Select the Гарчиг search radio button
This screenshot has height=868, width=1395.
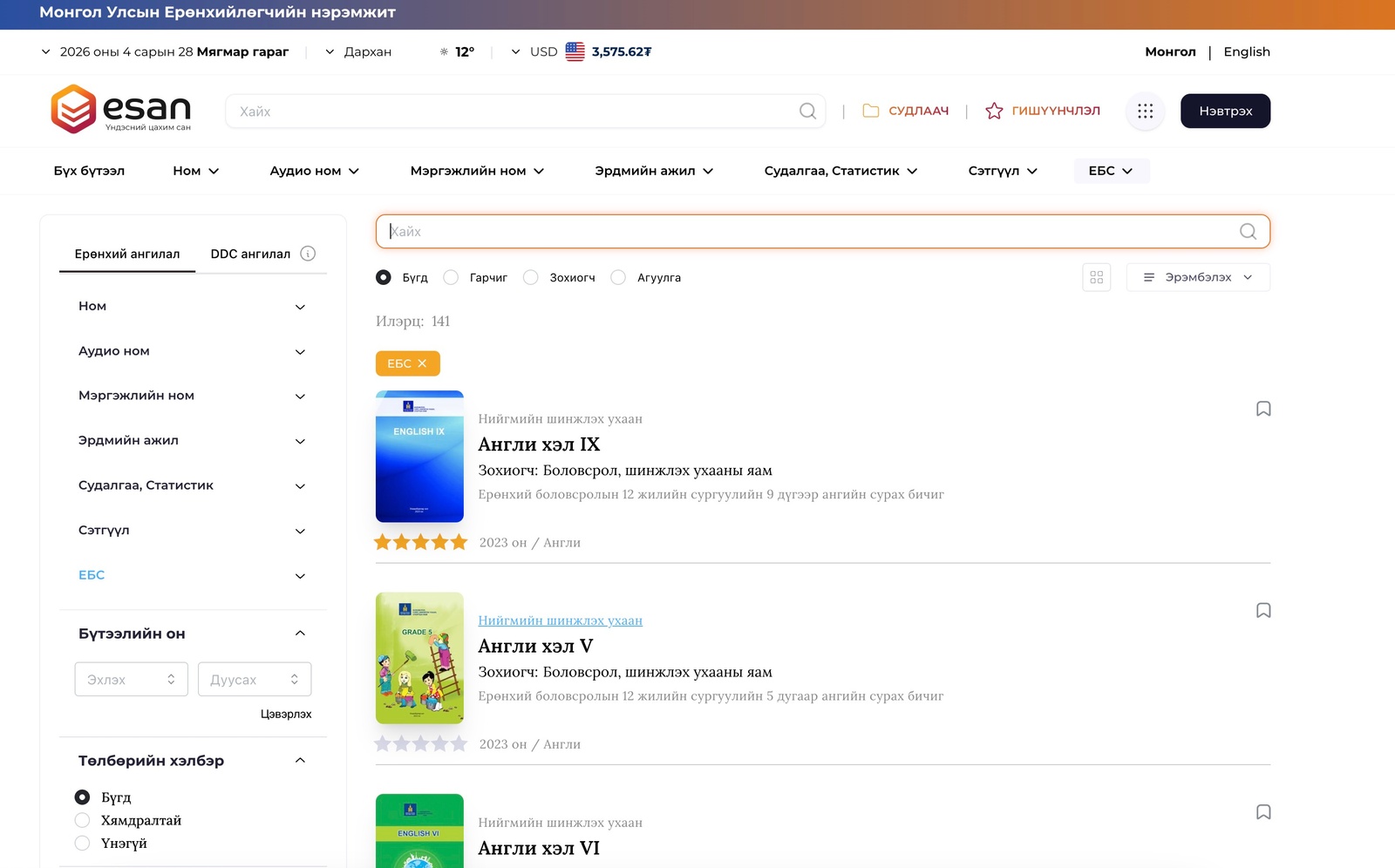pyautogui.click(x=451, y=277)
